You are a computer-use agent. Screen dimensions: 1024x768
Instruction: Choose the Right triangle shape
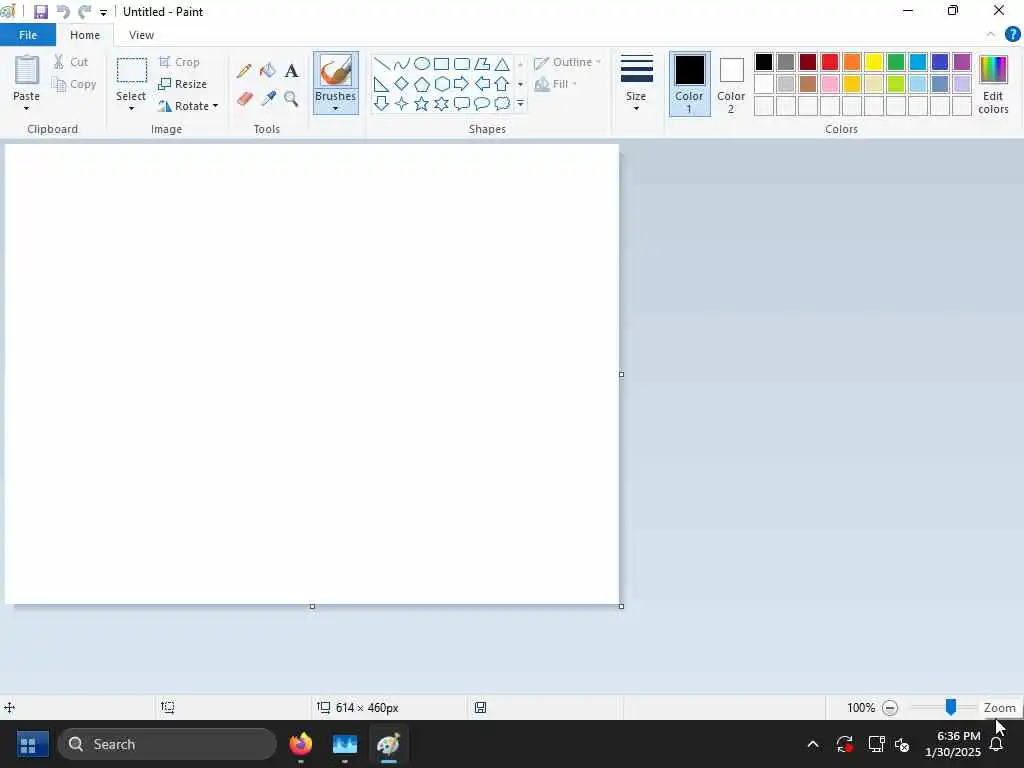(x=381, y=84)
